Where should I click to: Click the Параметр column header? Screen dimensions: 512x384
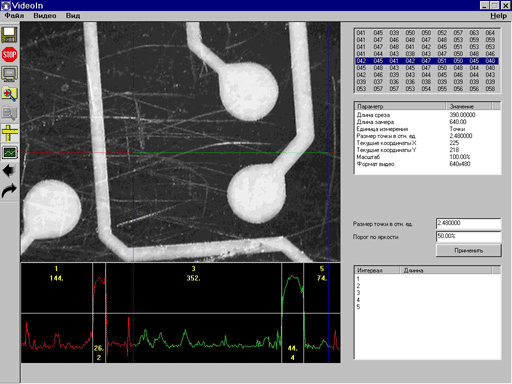[x=400, y=106]
